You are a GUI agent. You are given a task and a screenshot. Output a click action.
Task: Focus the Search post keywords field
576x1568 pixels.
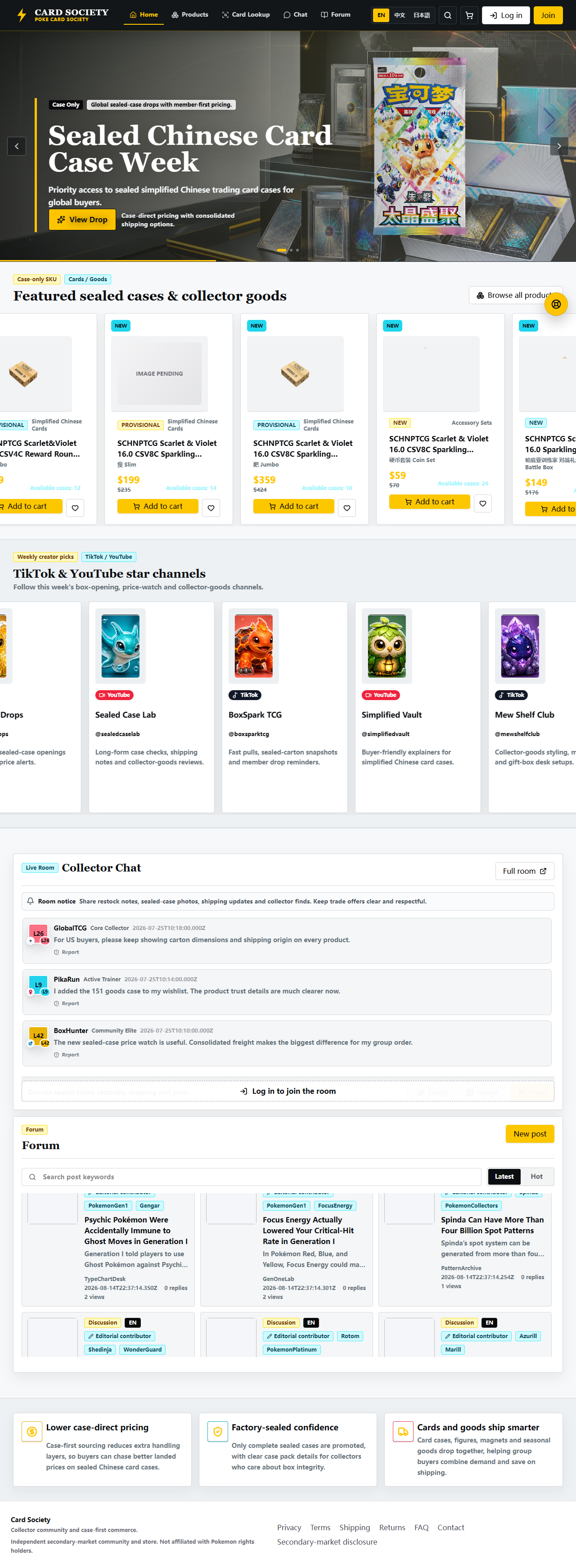252,1177
